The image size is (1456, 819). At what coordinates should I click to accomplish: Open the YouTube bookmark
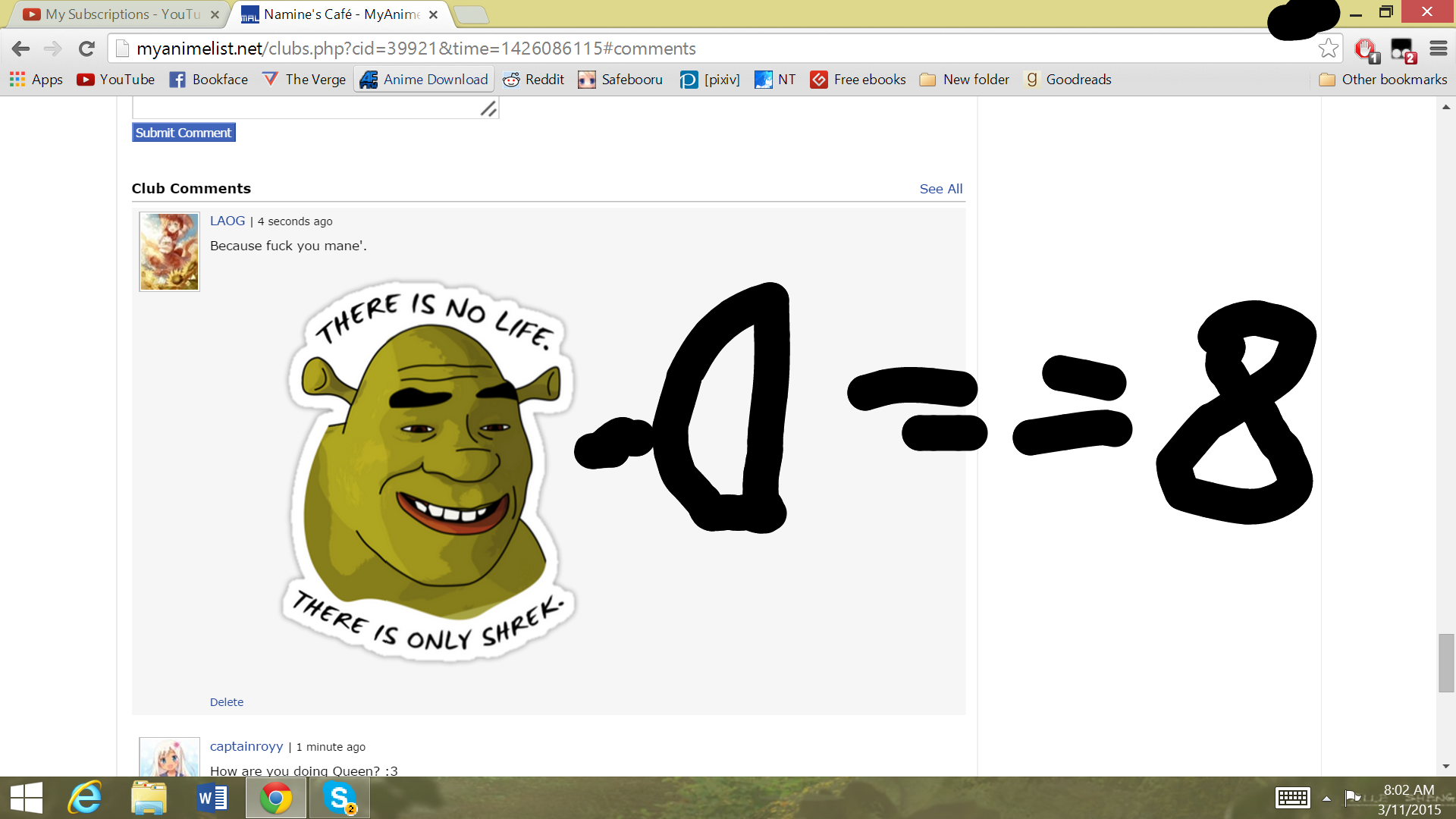(x=116, y=80)
